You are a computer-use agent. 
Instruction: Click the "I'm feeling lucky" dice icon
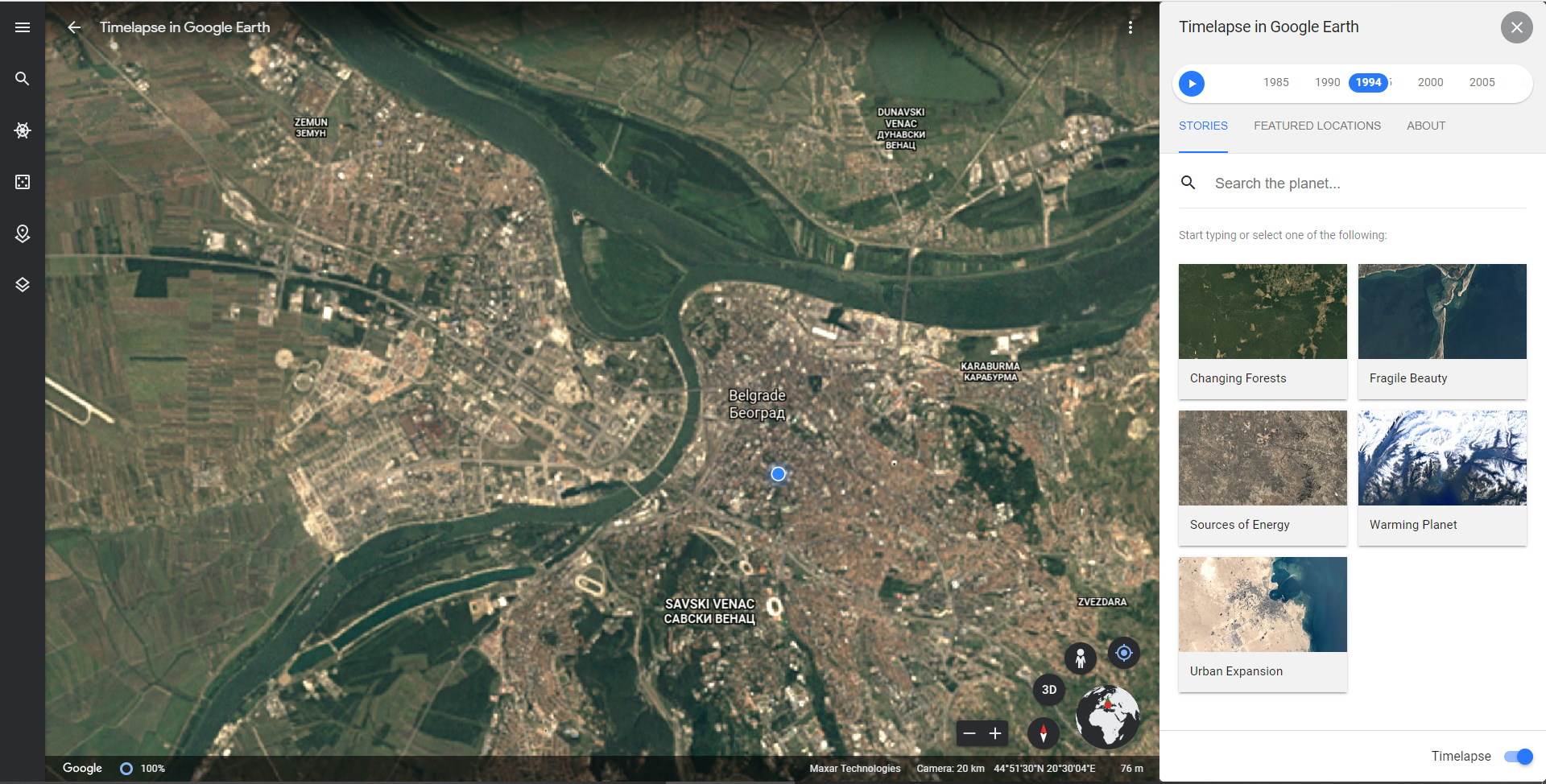click(x=22, y=182)
